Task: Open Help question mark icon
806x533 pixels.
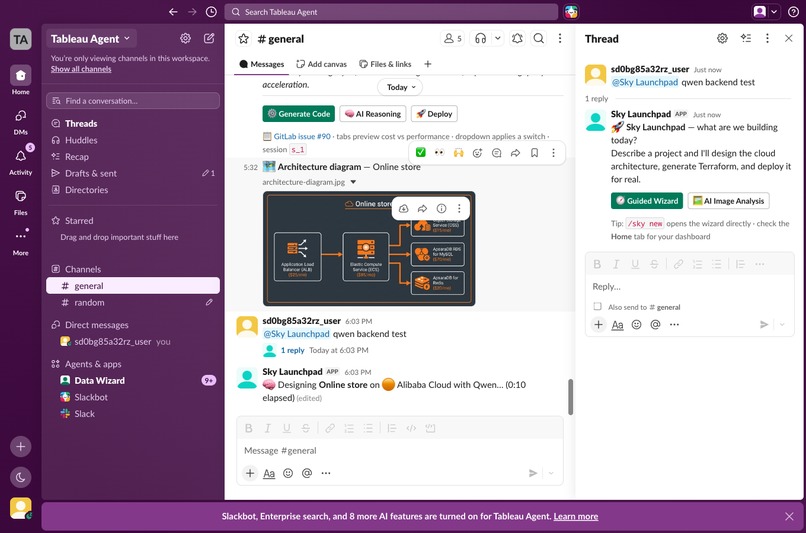Action: point(793,12)
